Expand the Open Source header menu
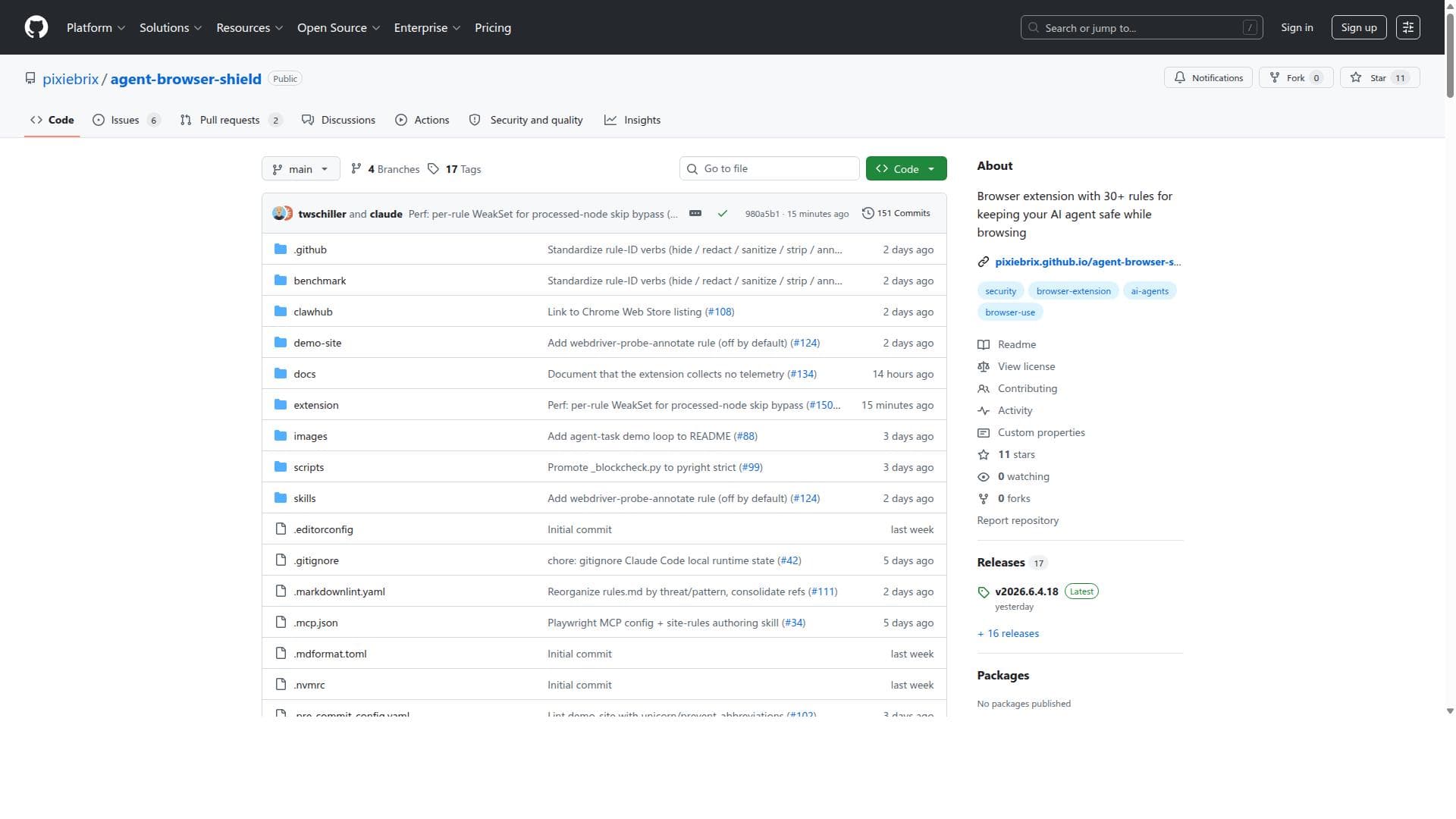 click(x=338, y=27)
